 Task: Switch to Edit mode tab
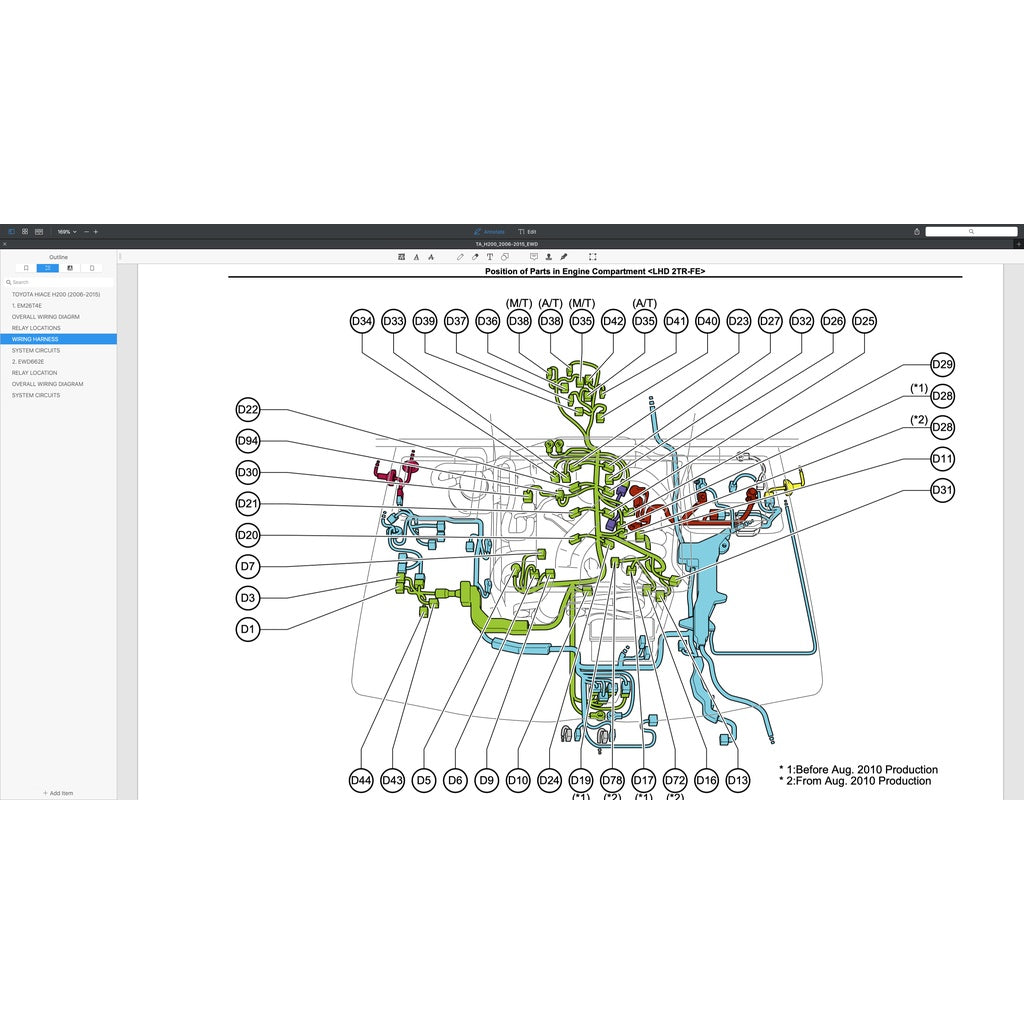(x=528, y=231)
